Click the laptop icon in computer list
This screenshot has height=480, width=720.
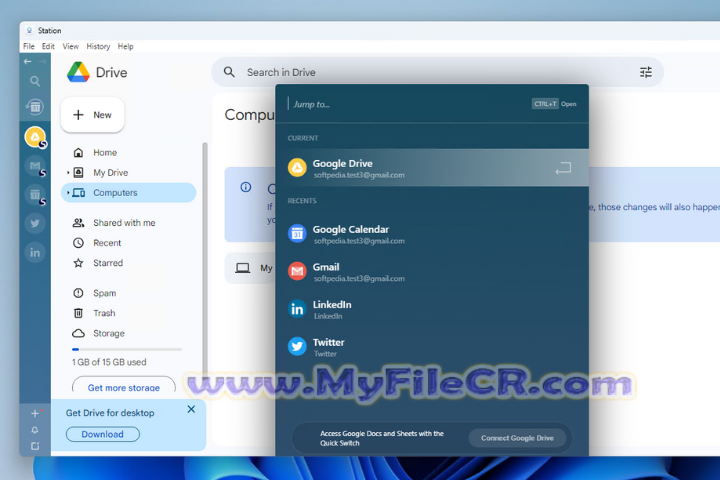(x=242, y=268)
